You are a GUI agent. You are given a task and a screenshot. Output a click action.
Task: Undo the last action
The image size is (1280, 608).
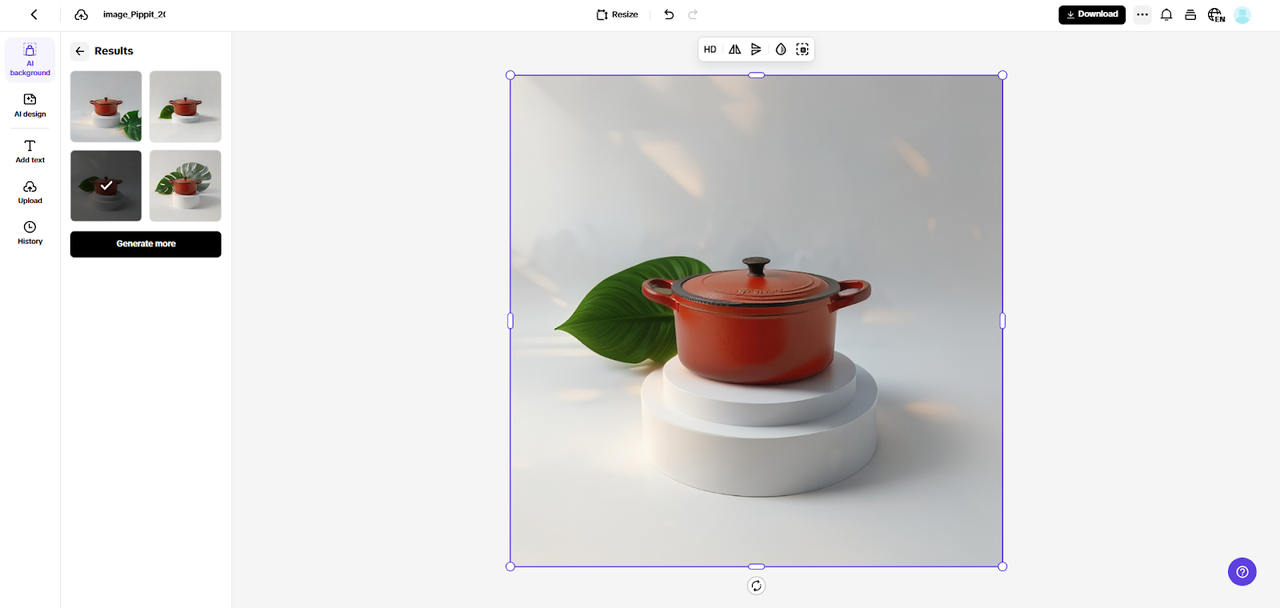click(669, 15)
